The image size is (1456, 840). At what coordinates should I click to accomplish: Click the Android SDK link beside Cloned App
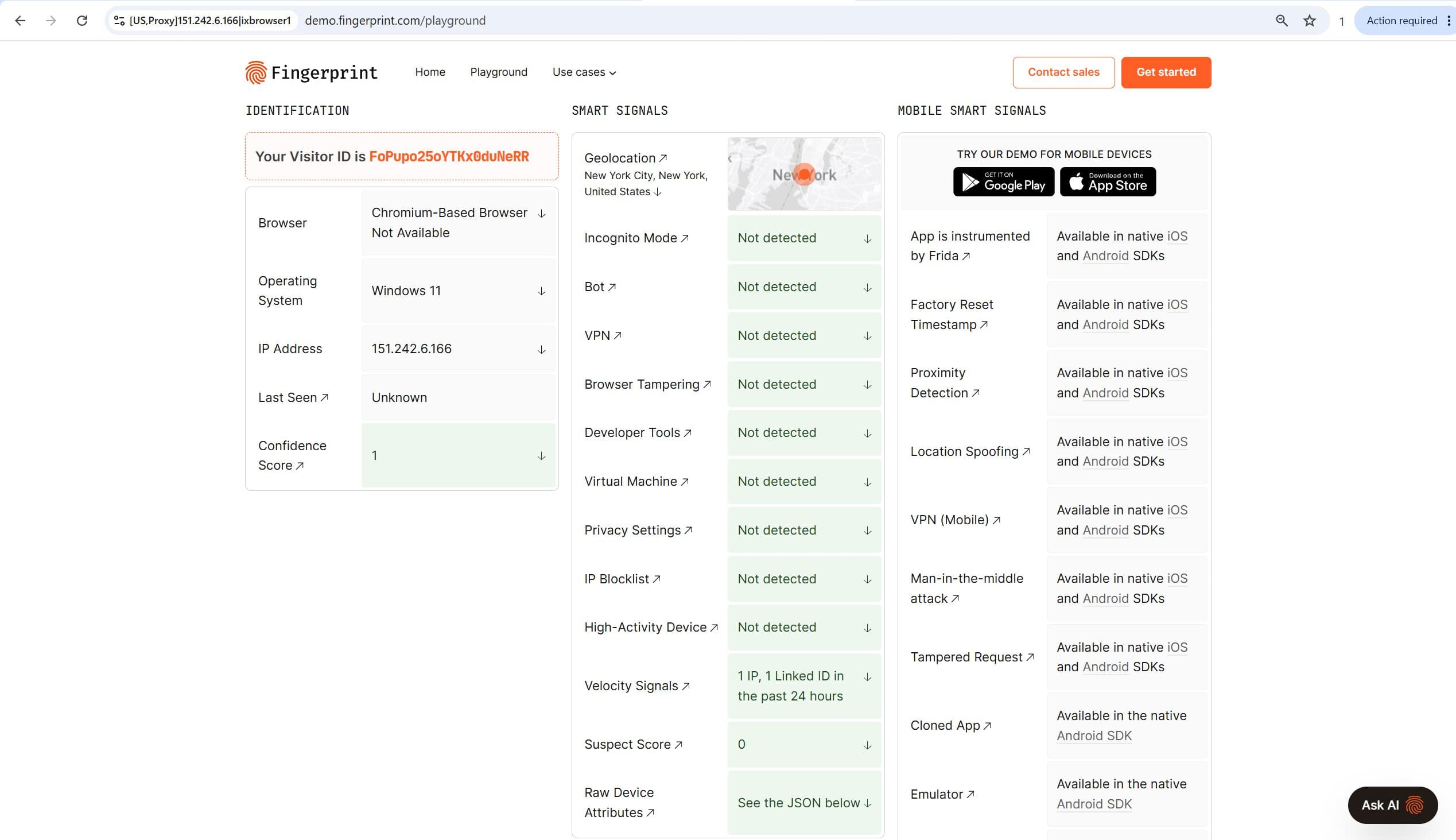coord(1094,736)
